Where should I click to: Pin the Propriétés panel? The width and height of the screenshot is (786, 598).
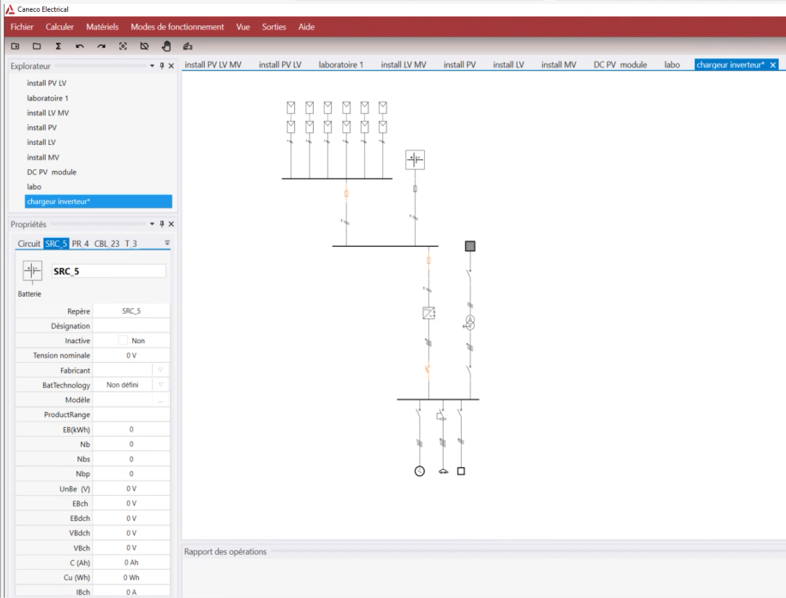click(x=162, y=224)
